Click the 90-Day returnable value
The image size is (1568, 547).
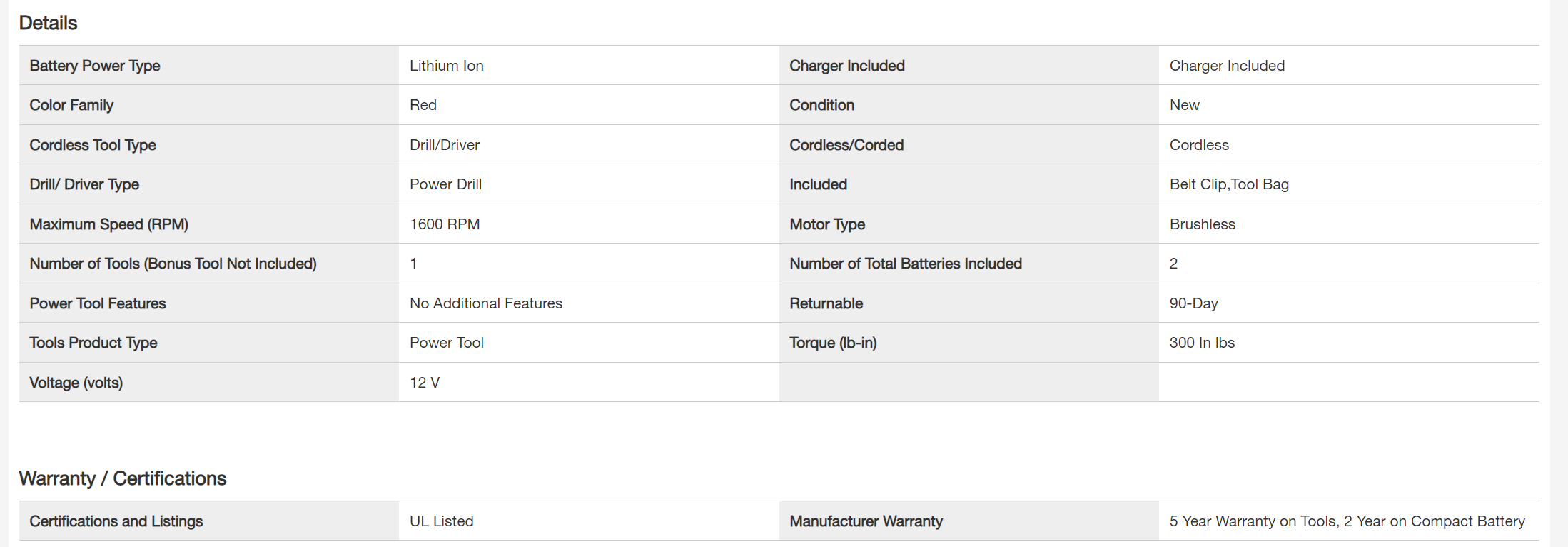[x=1194, y=303]
